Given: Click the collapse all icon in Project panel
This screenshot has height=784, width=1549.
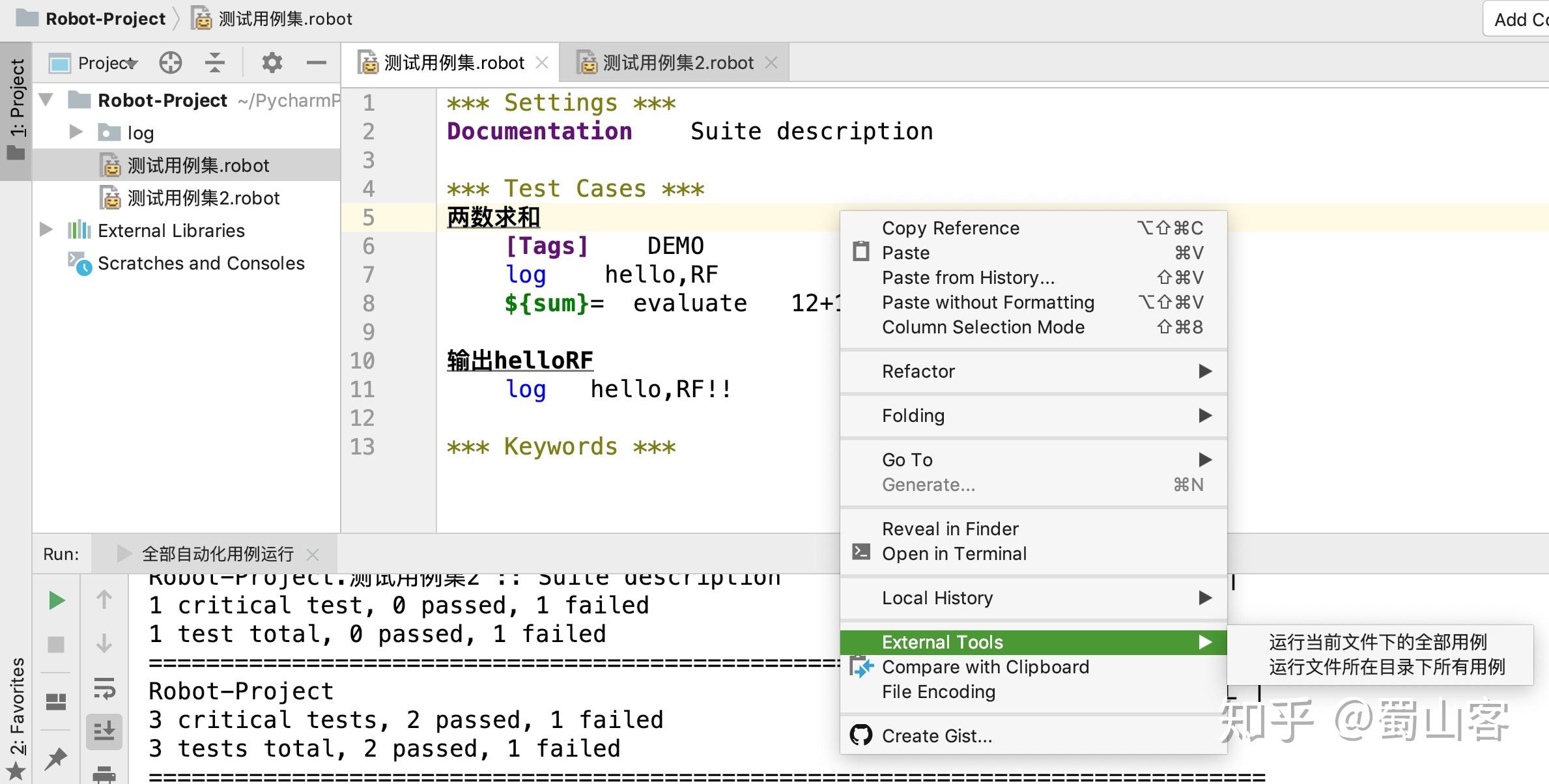Looking at the screenshot, I should (214, 63).
